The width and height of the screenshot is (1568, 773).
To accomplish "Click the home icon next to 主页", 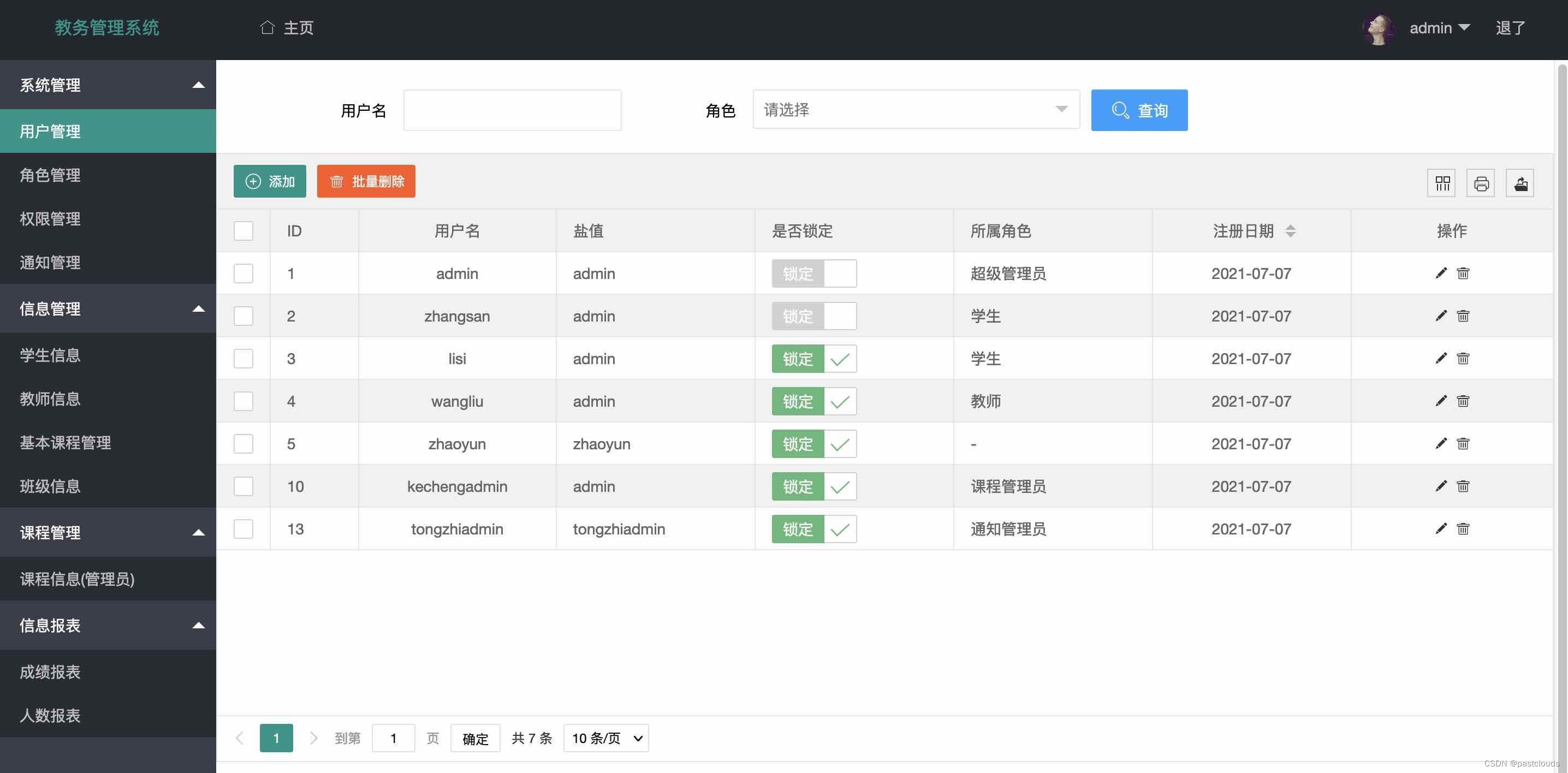I will (267, 27).
